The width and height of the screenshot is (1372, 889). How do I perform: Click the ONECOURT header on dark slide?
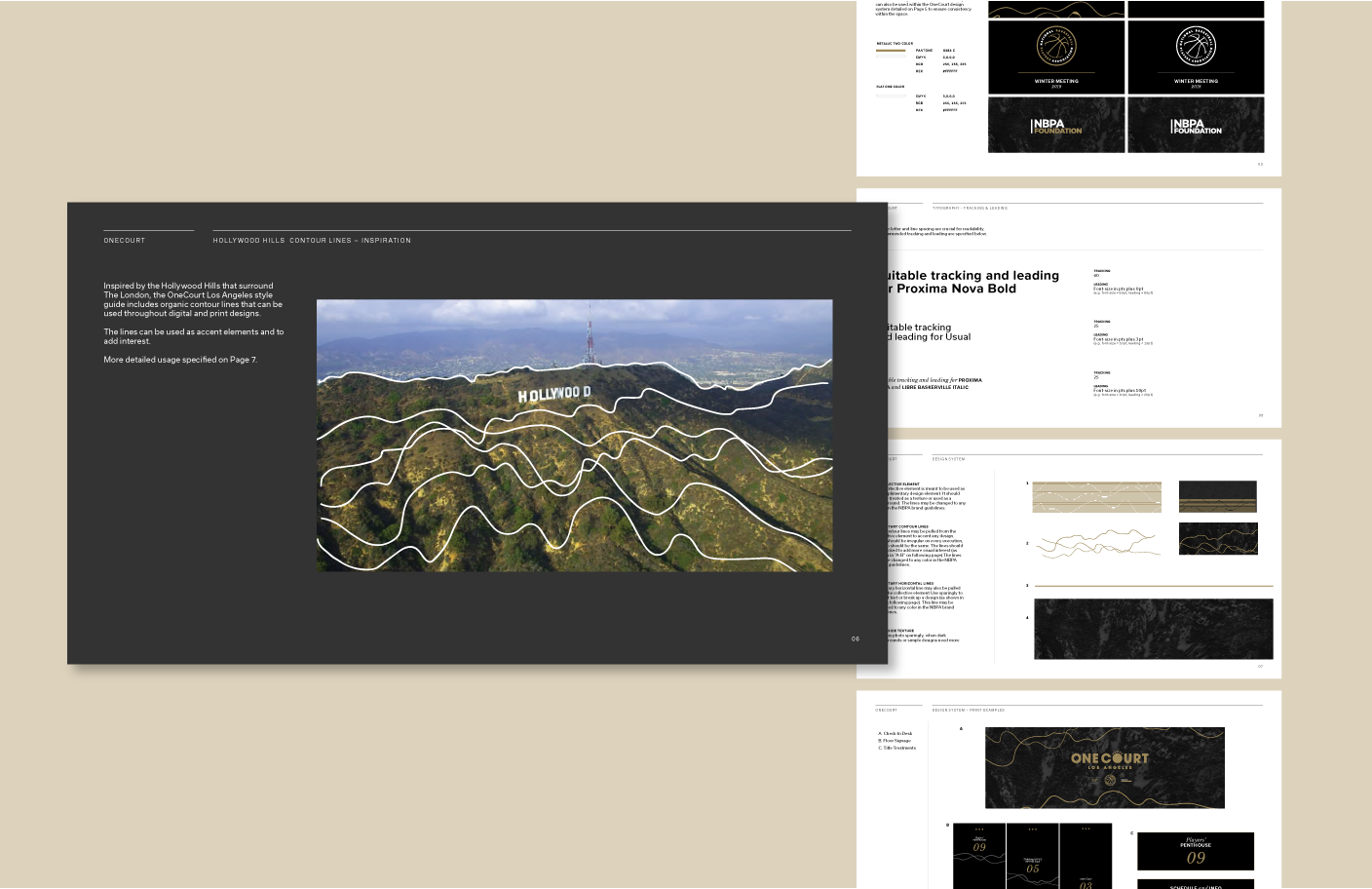point(125,240)
